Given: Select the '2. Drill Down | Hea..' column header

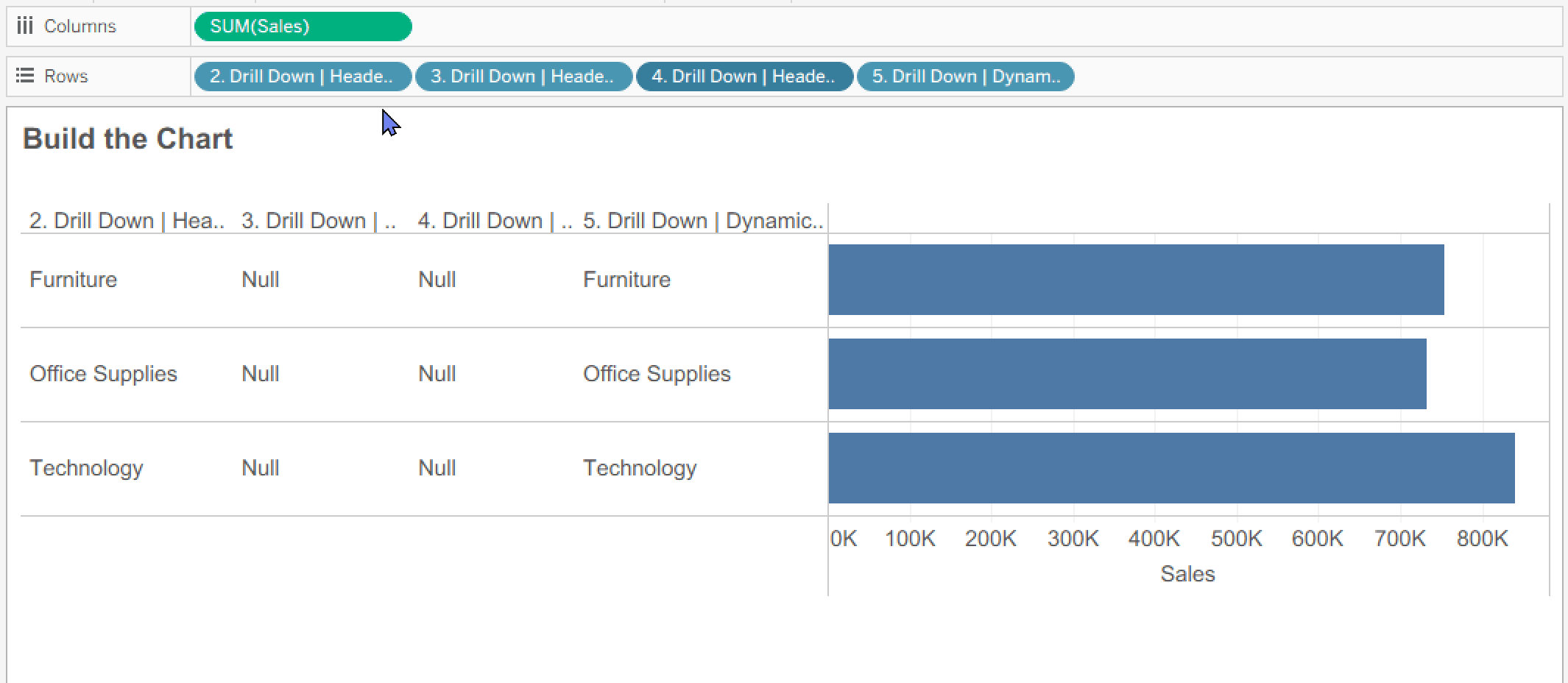Looking at the screenshot, I should pyautogui.click(x=127, y=221).
